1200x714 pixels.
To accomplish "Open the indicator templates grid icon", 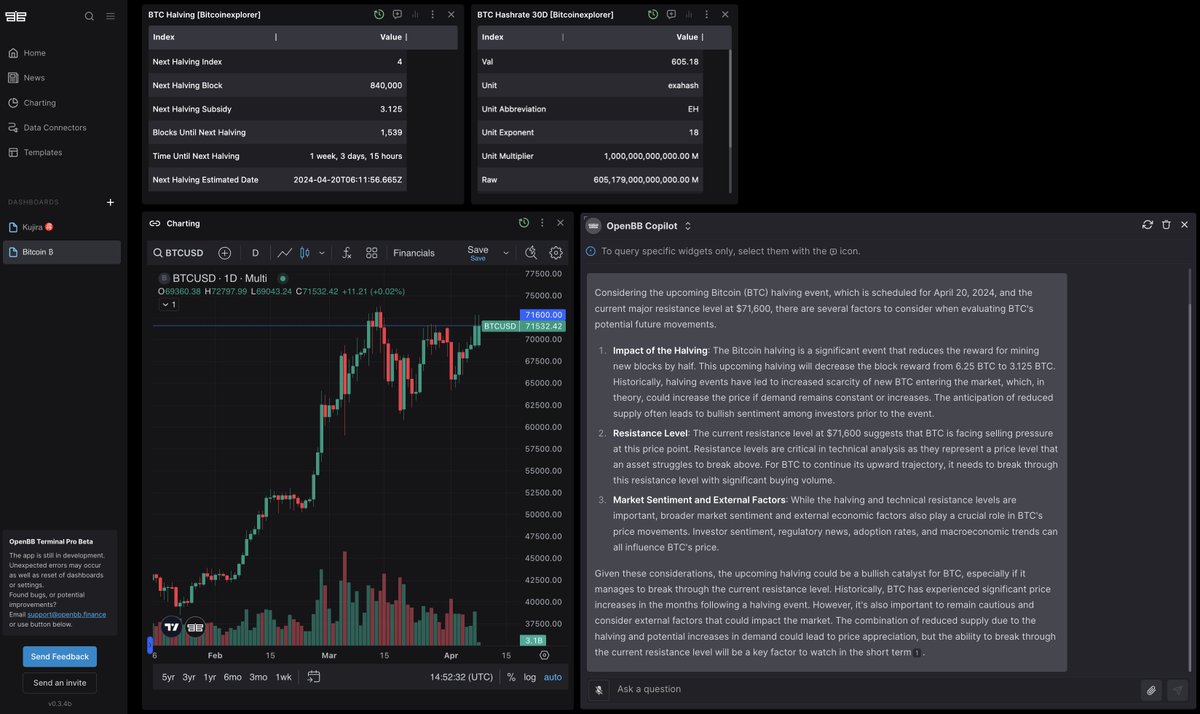I will pyautogui.click(x=372, y=253).
